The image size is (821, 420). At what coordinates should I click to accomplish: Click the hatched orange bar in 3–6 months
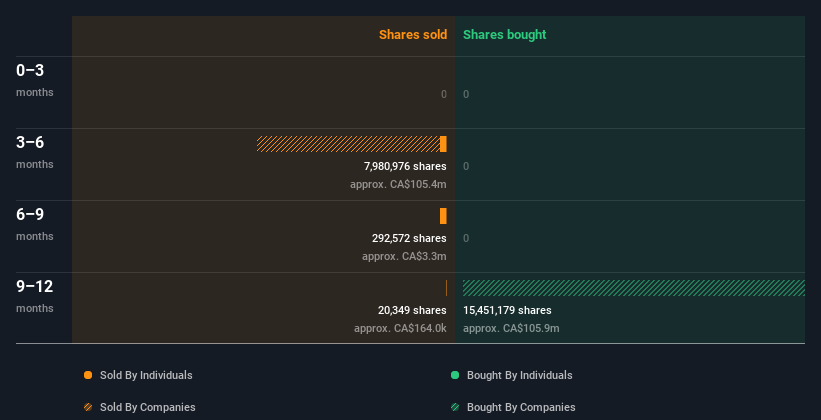point(348,144)
